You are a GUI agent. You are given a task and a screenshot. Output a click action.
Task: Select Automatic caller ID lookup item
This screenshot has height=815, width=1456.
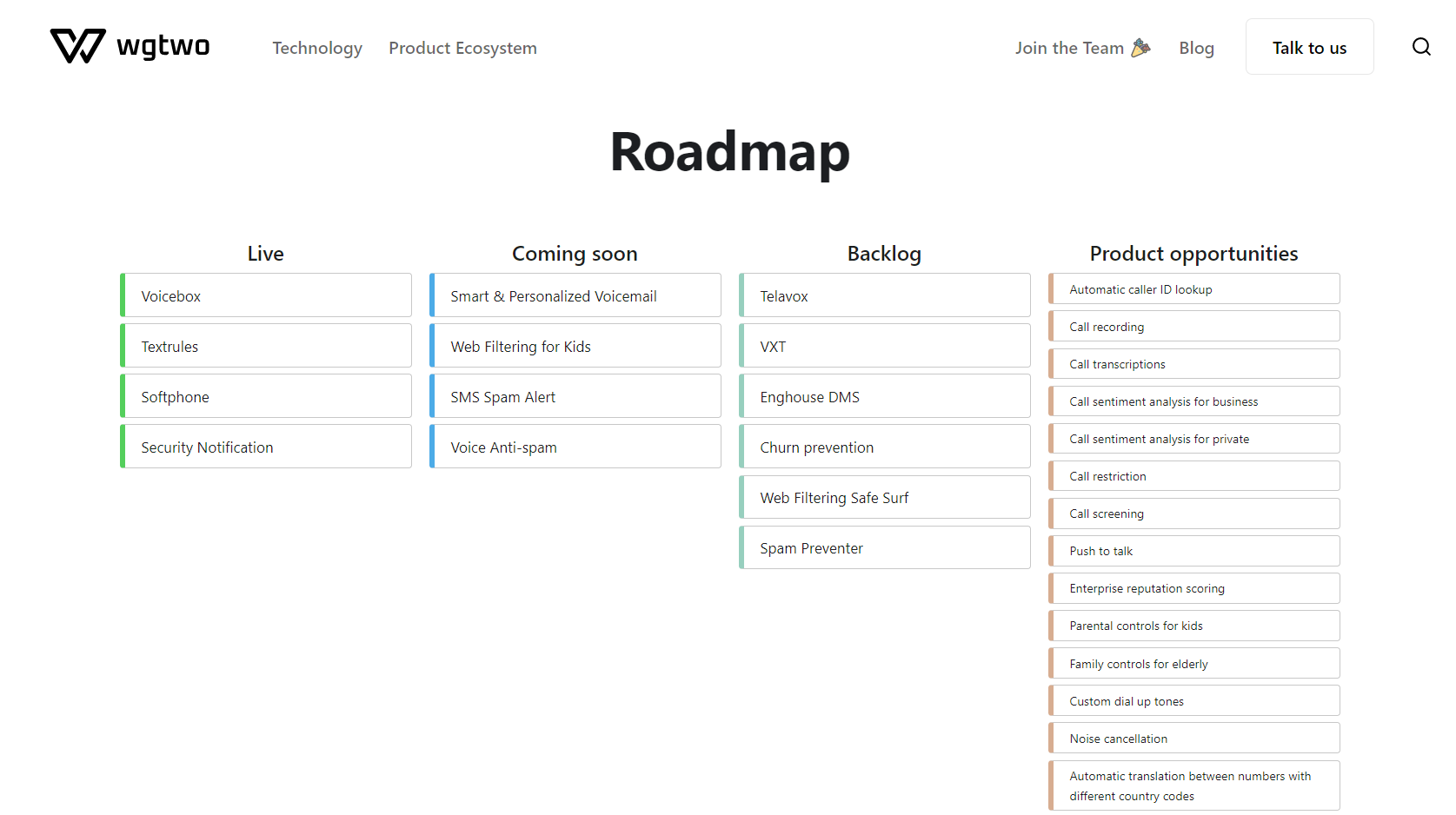(1194, 288)
